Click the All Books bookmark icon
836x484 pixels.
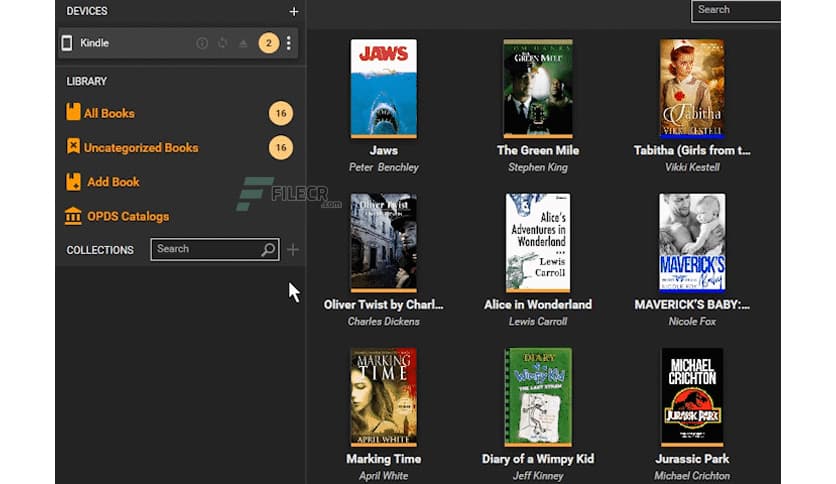click(73, 112)
